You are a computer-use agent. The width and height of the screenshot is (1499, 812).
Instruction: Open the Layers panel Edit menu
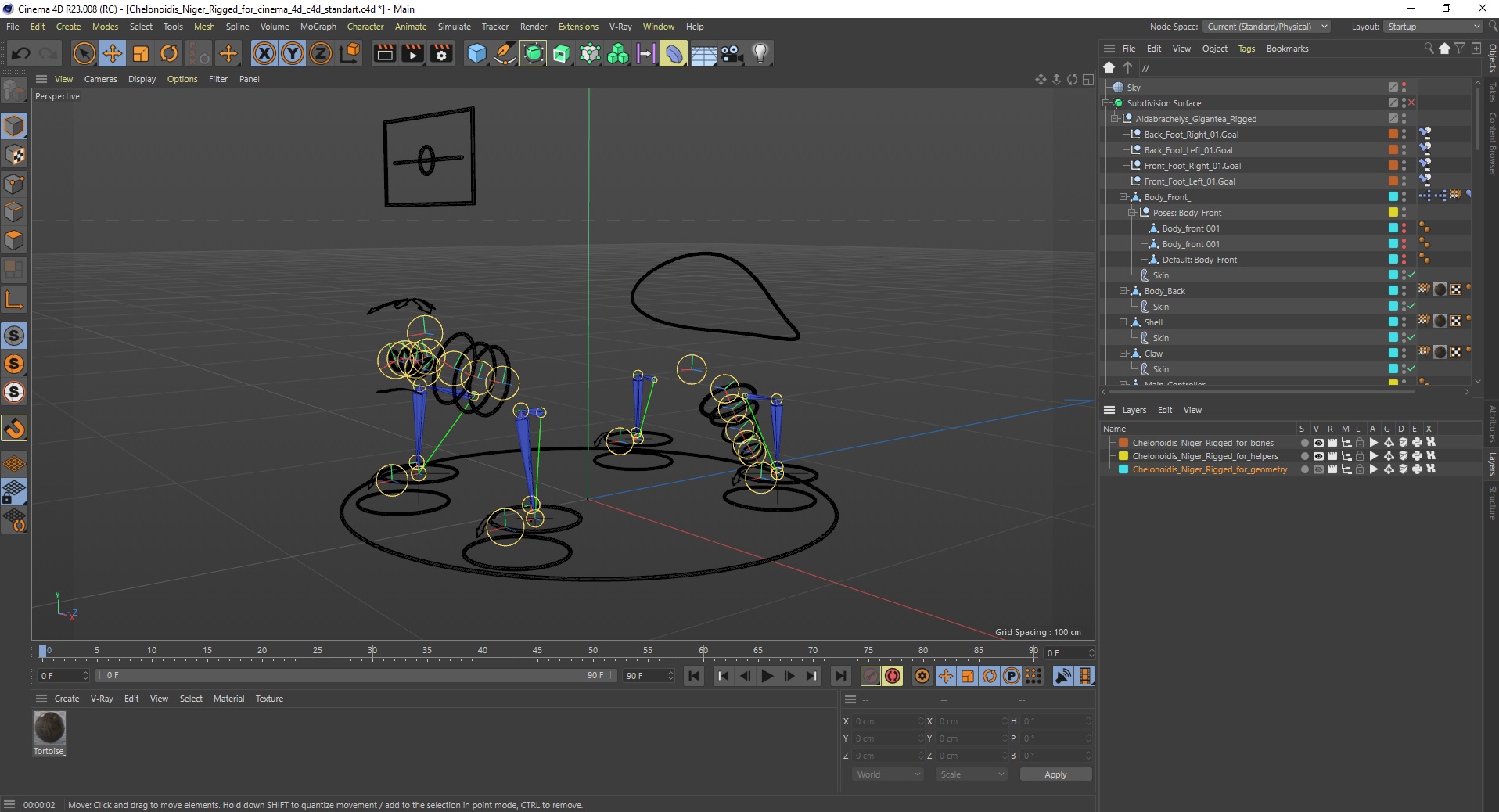1165,410
